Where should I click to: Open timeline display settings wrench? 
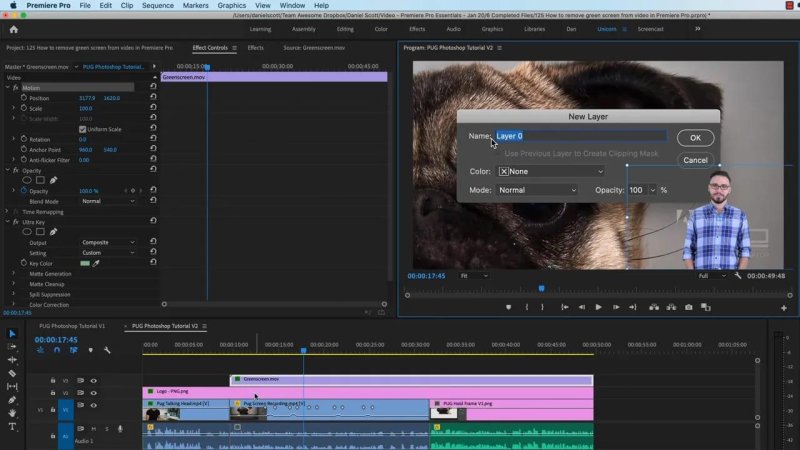107,350
